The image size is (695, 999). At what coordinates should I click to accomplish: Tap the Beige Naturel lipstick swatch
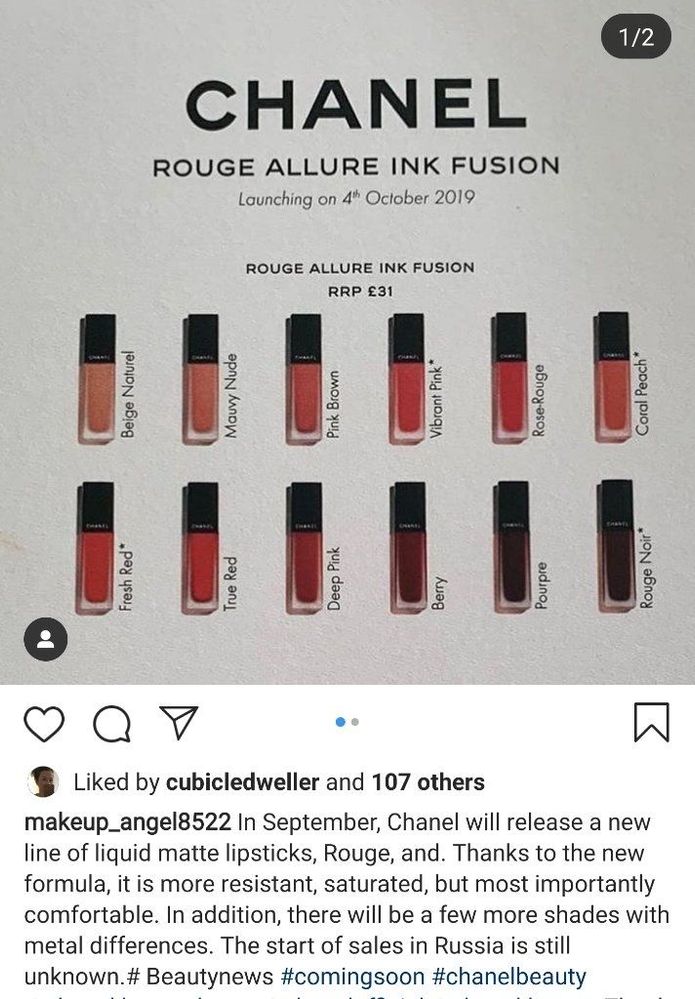tap(97, 379)
